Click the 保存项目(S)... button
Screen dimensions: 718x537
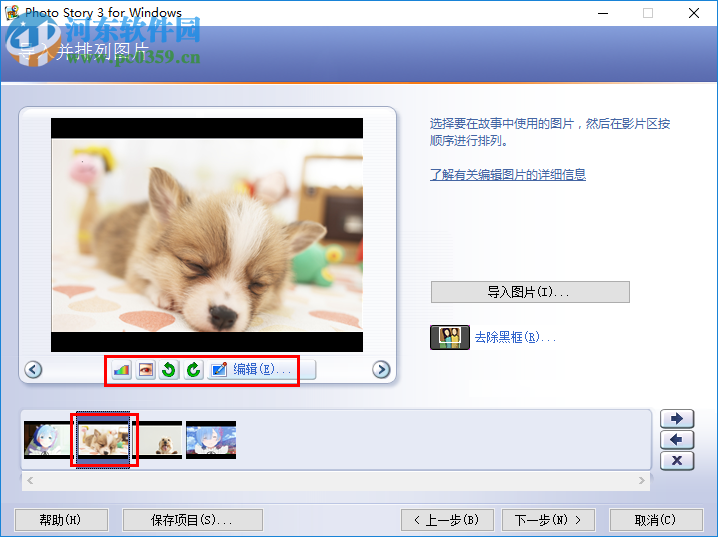click(193, 520)
